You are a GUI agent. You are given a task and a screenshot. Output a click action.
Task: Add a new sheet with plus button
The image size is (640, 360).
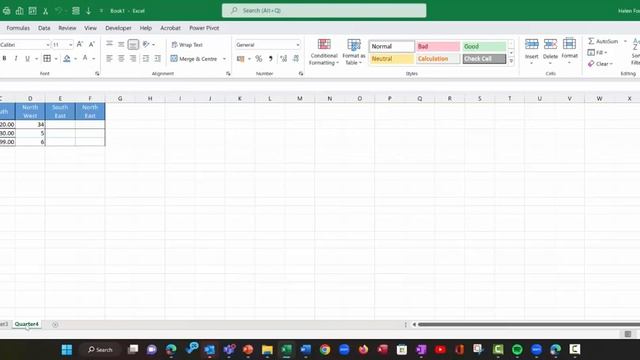(x=55, y=324)
